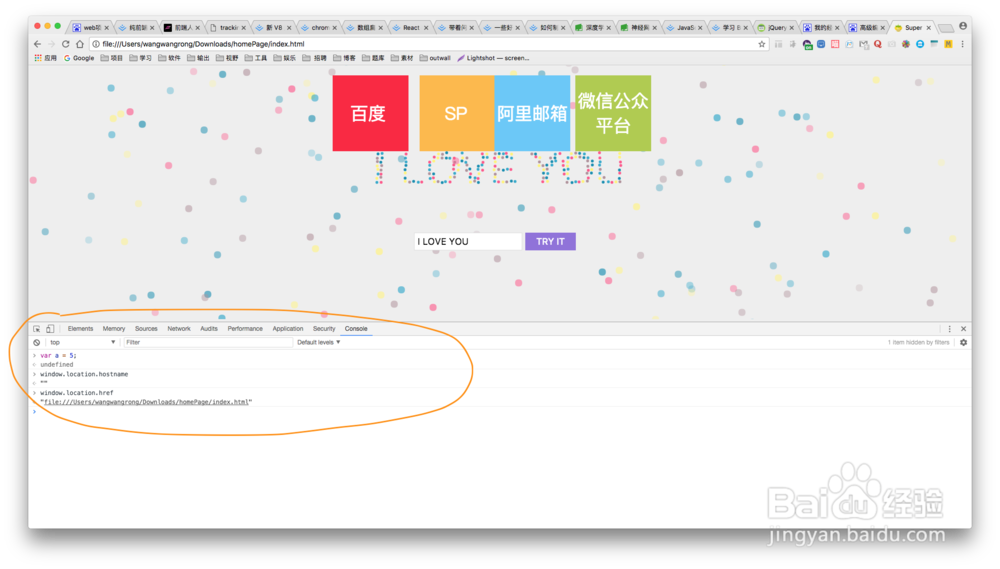The height and width of the screenshot is (569, 1000).
Task: Open the 素材 bookmark folder
Action: (402, 58)
